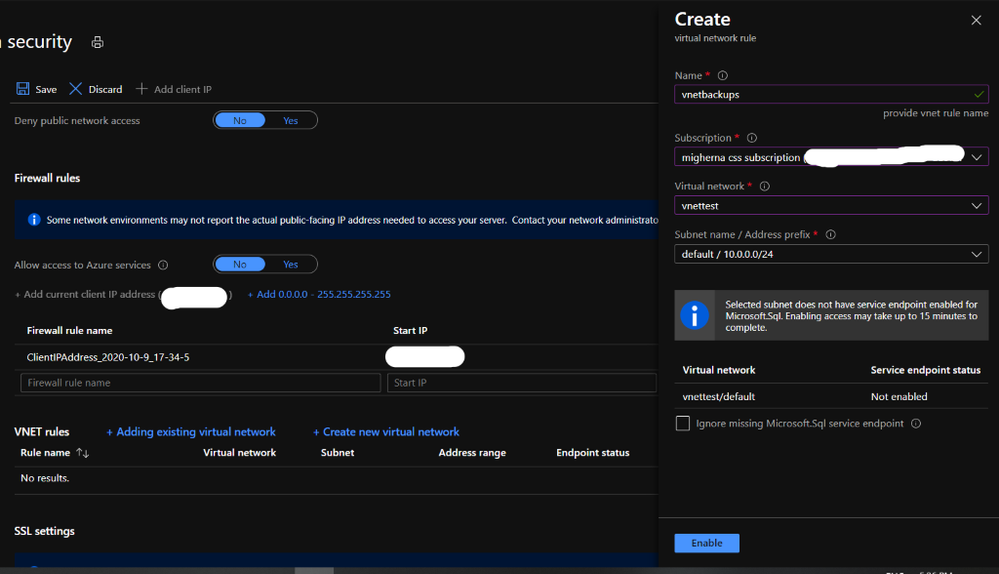This screenshot has height=574, width=999.
Task: Click Add client IP in the toolbar
Action: 183,89
